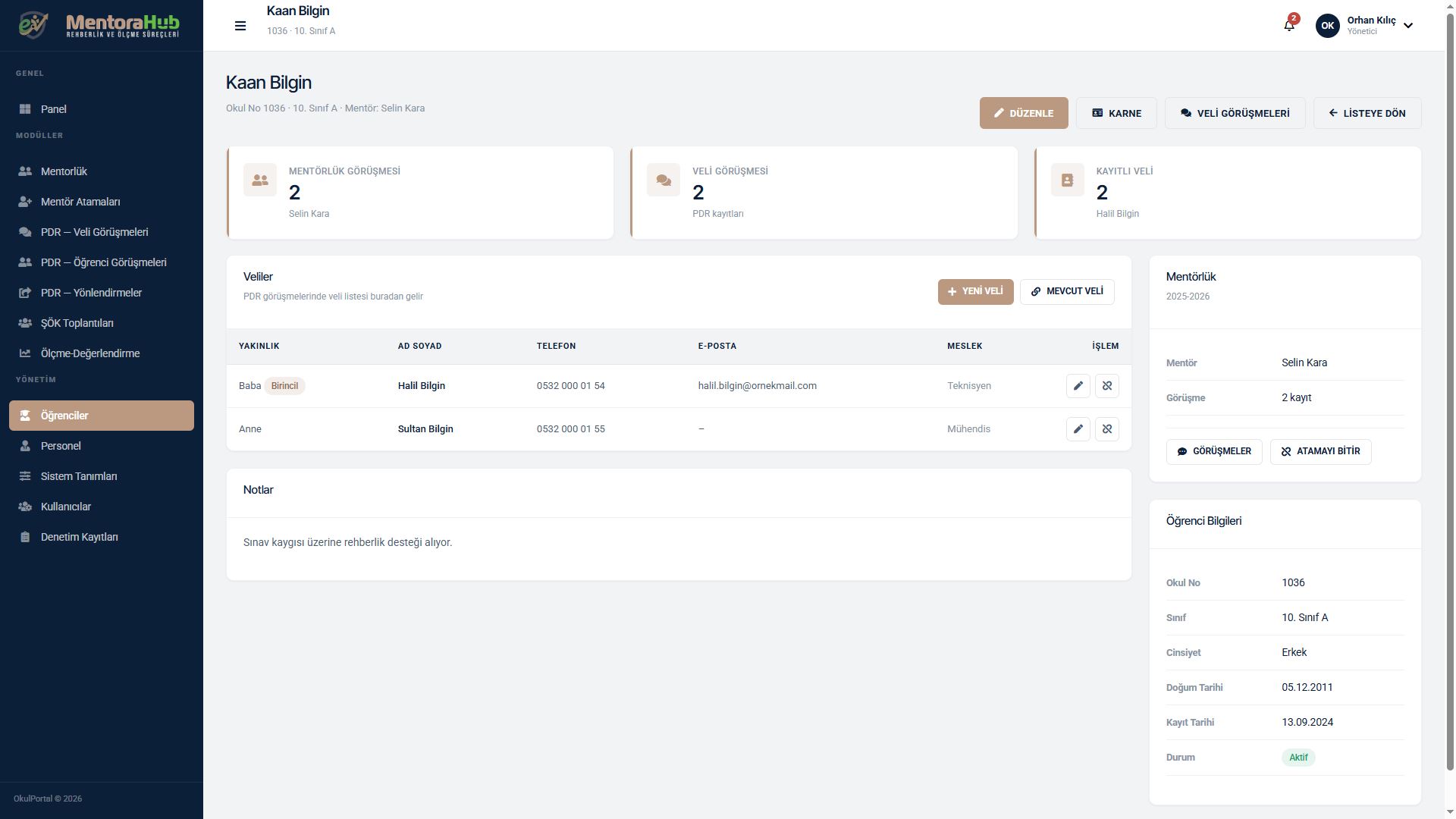Click the name Sultan Bilgin
This screenshot has width=1456, height=819.
[425, 429]
